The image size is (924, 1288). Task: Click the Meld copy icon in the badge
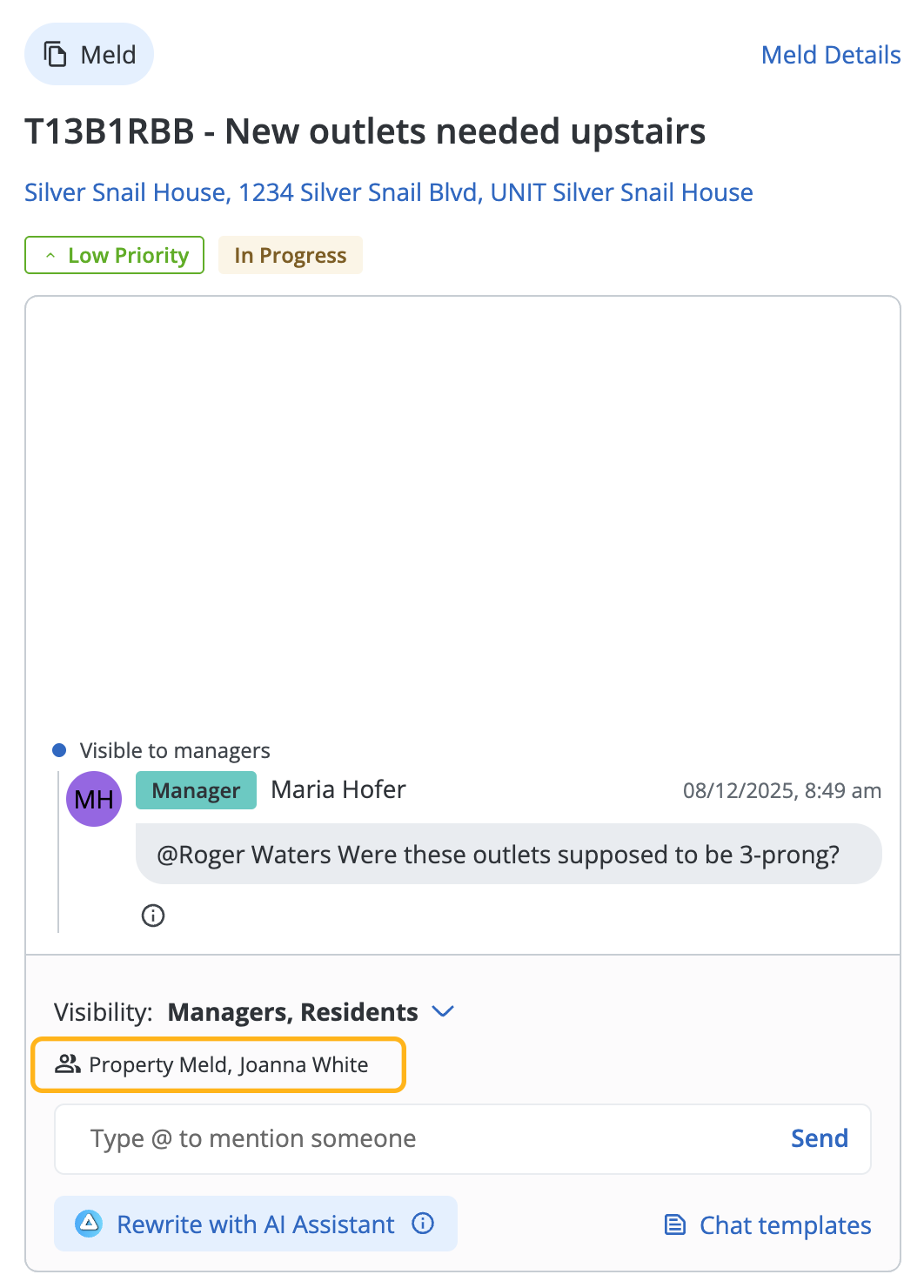[56, 54]
